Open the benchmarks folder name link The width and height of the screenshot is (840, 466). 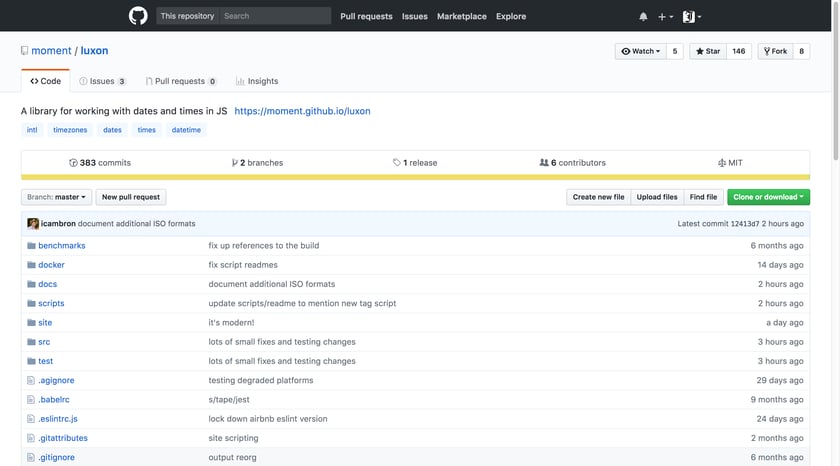pyautogui.click(x=62, y=245)
